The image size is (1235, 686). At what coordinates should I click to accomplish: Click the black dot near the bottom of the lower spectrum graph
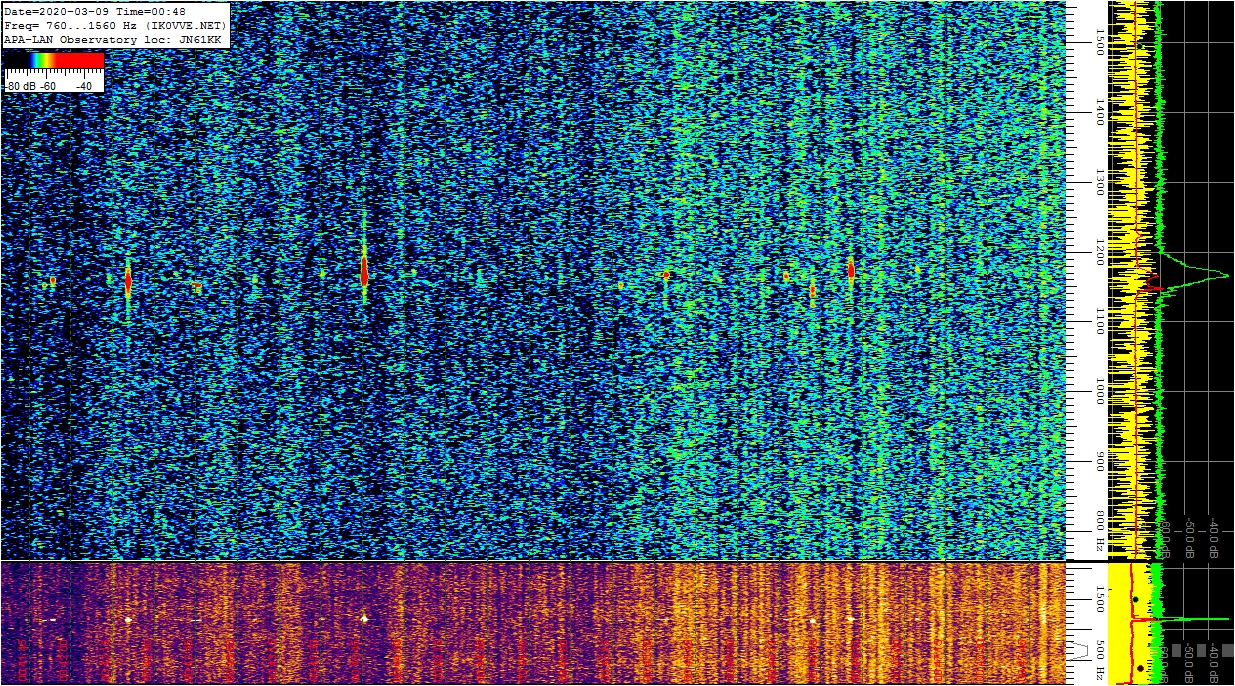(1140, 667)
